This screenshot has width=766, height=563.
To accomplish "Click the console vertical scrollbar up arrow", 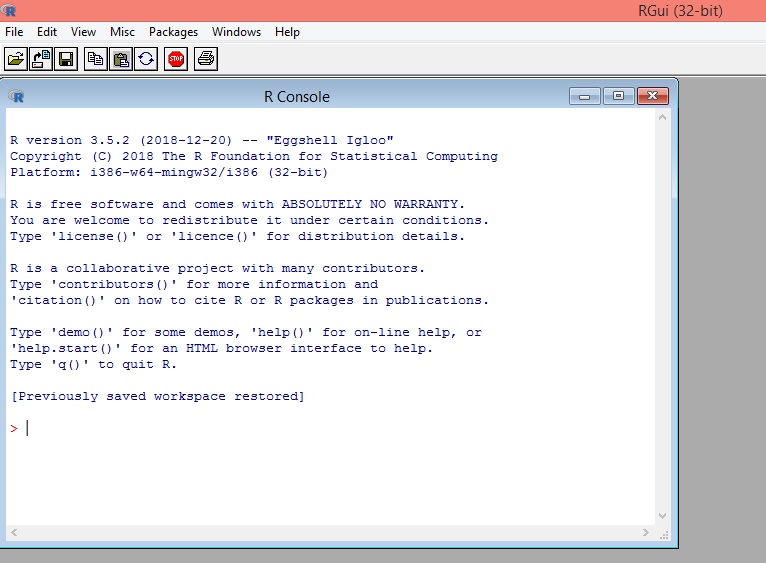I will pos(662,117).
